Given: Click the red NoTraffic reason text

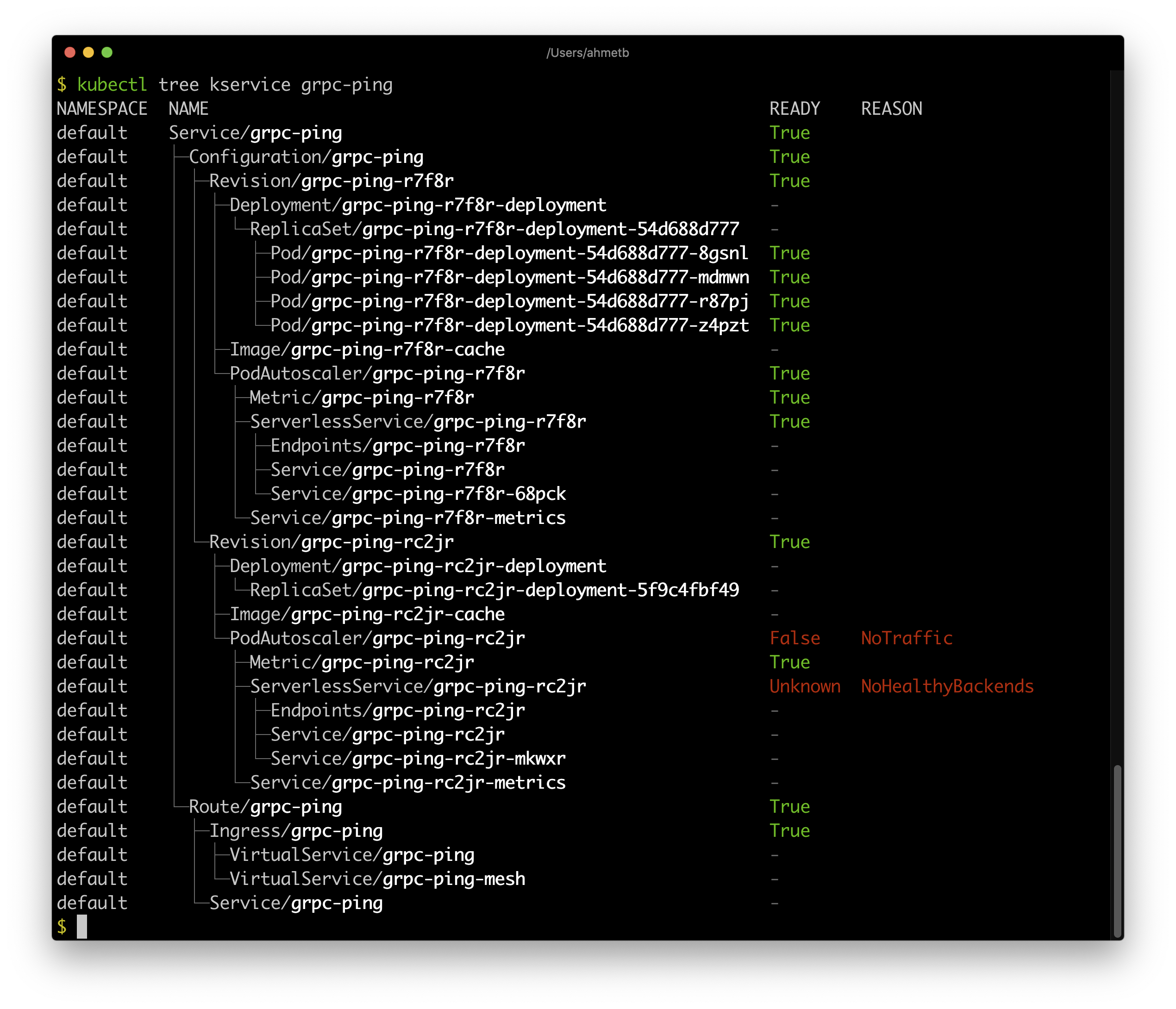Looking at the screenshot, I should pyautogui.click(x=907, y=638).
